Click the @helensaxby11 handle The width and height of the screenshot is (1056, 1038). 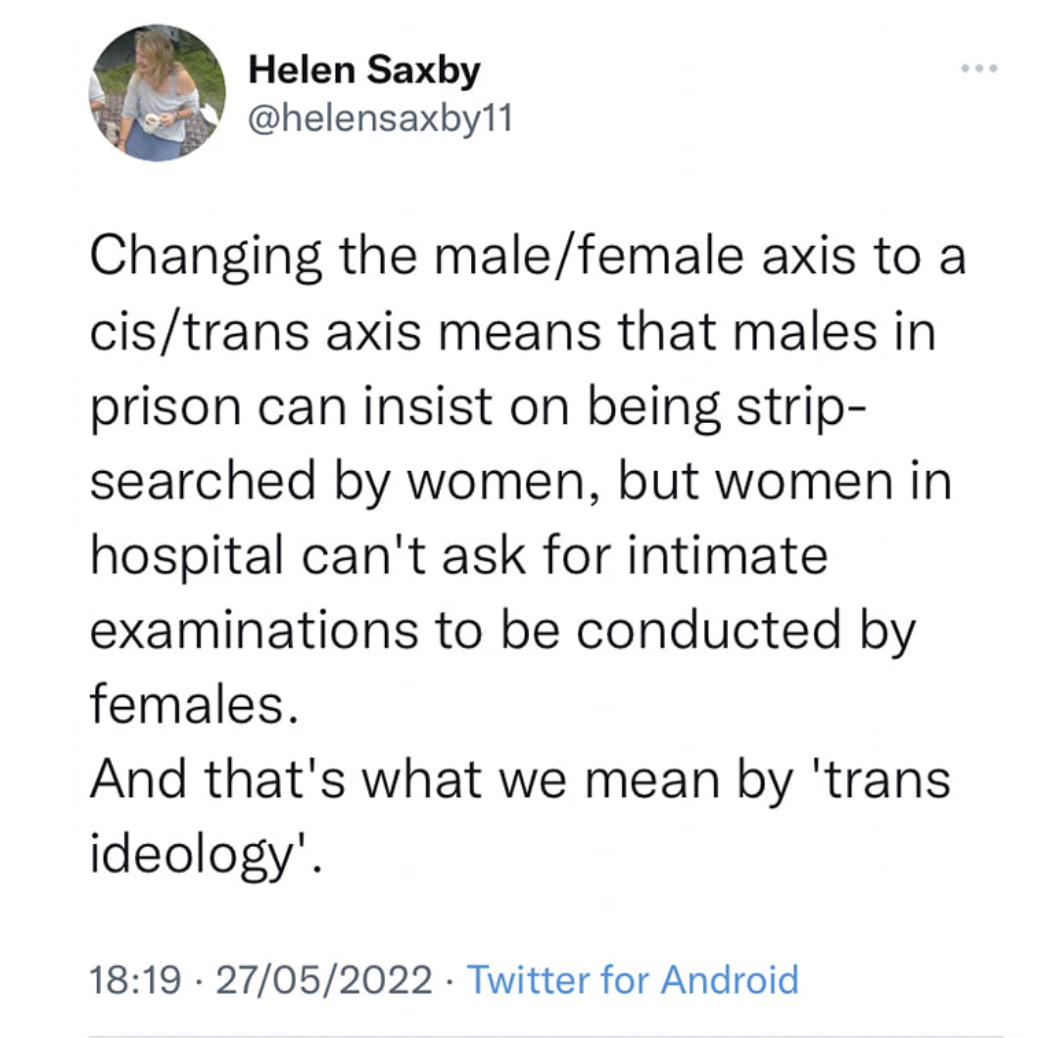click(380, 118)
